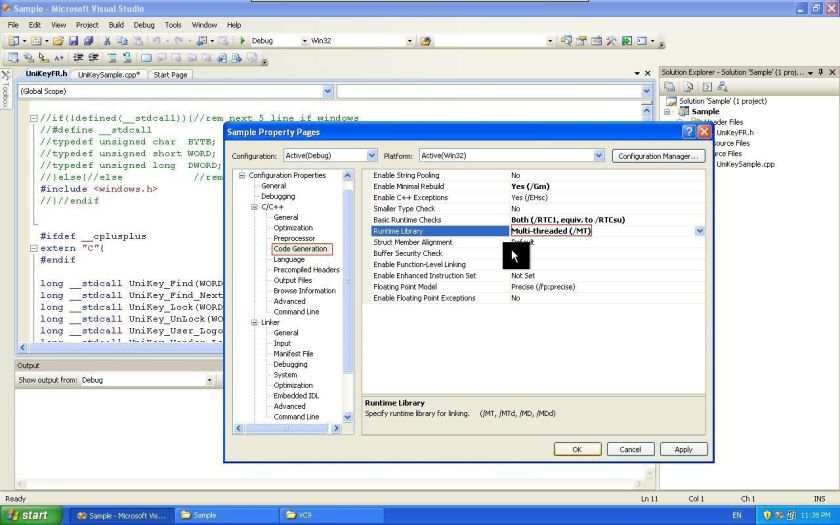Open the Solution Configurations Debug dropdown
The width and height of the screenshot is (840, 525).
coord(304,41)
